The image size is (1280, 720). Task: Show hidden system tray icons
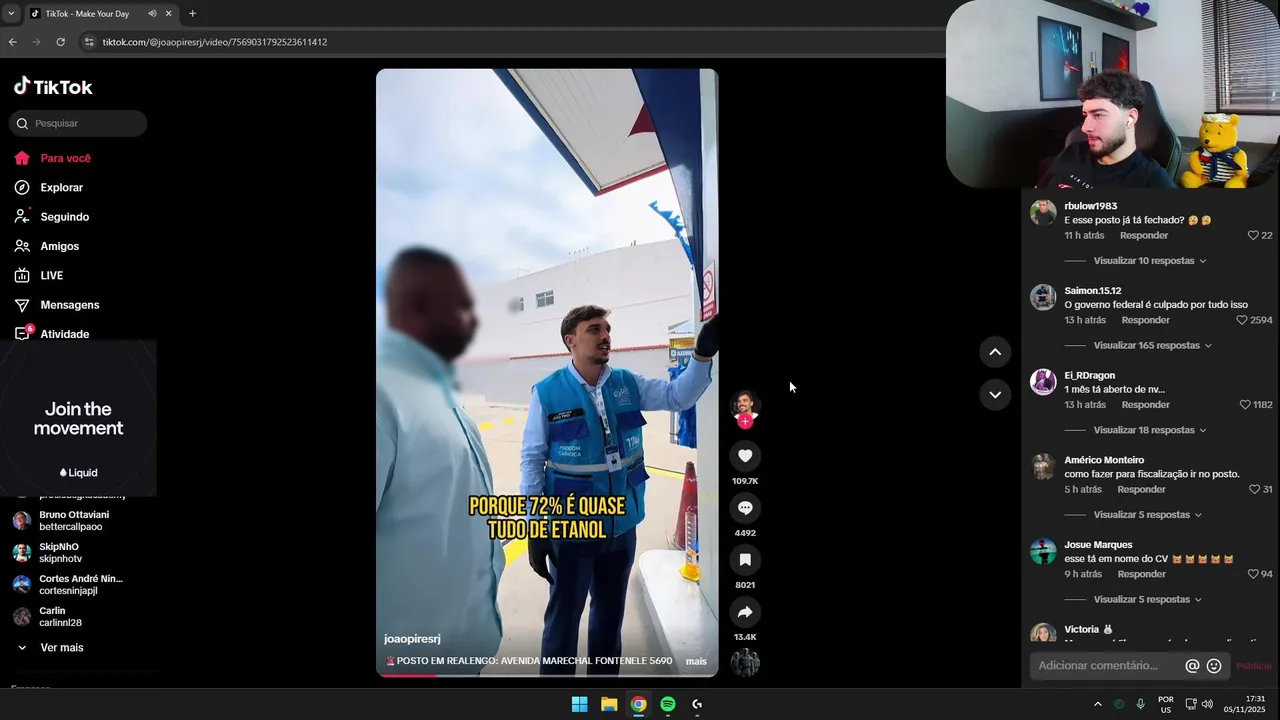tap(1097, 704)
